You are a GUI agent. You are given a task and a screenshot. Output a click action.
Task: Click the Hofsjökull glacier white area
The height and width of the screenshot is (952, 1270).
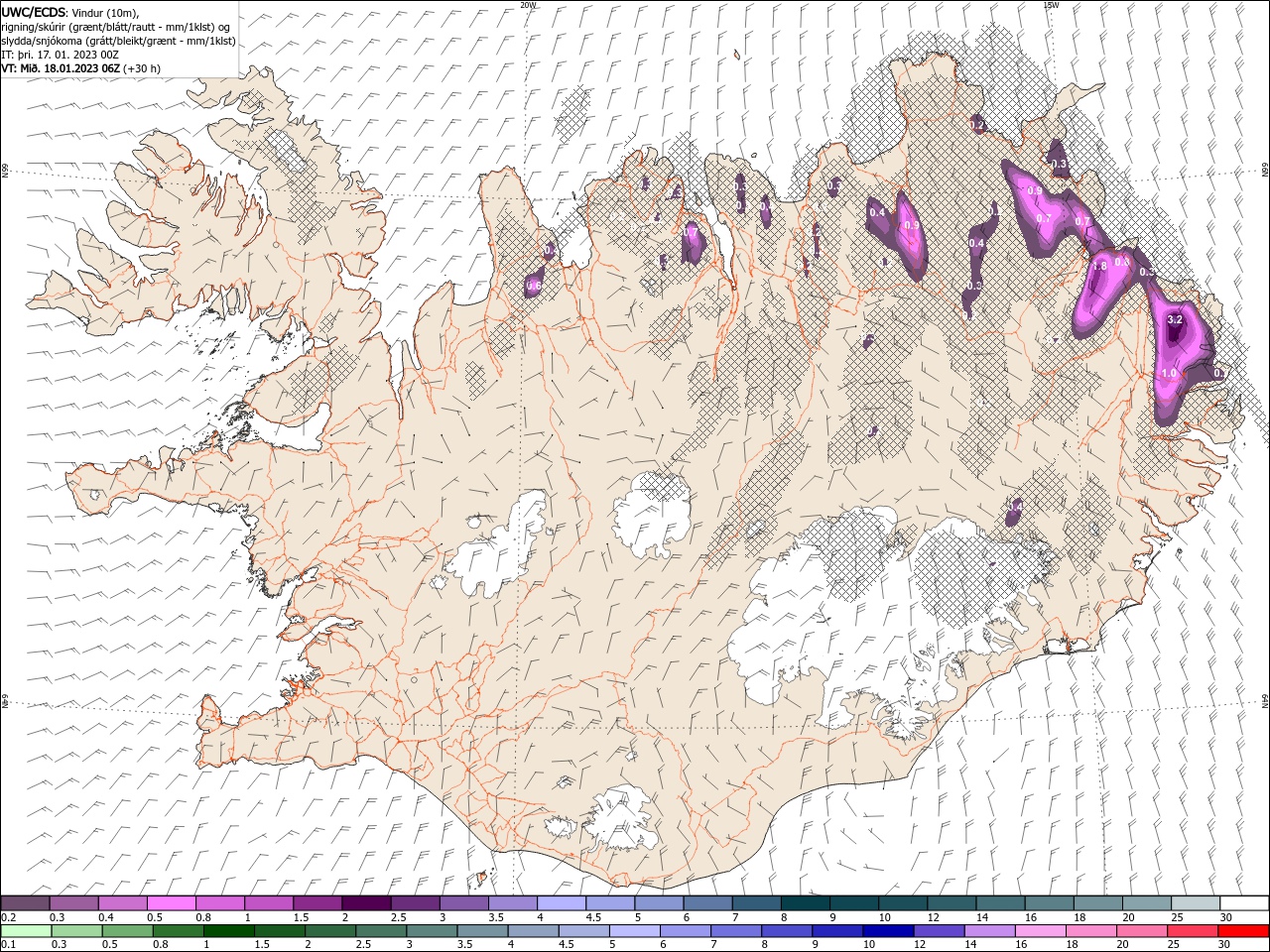(x=652, y=516)
